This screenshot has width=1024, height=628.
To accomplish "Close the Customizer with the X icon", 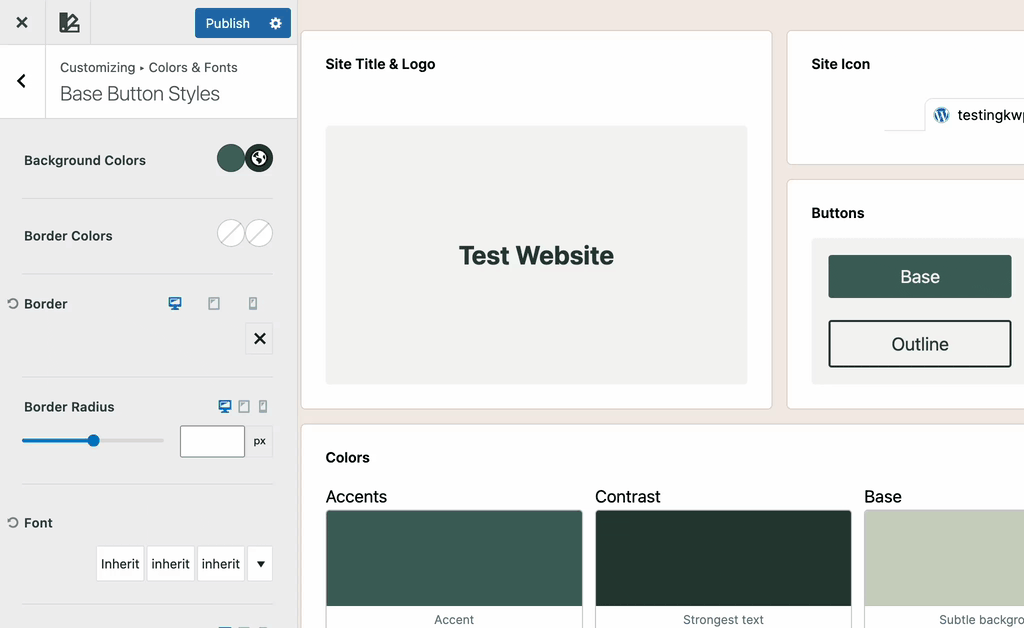I will click(x=22, y=22).
